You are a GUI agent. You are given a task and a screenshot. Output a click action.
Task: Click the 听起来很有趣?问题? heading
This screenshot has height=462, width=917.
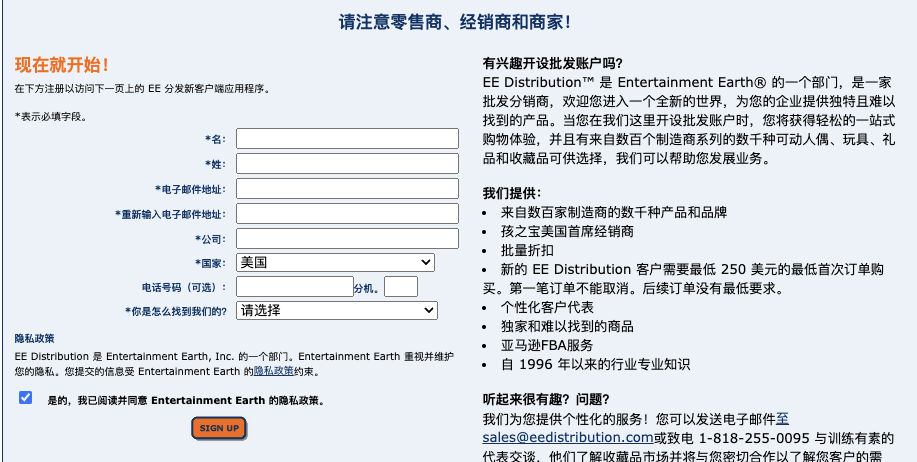[546, 400]
